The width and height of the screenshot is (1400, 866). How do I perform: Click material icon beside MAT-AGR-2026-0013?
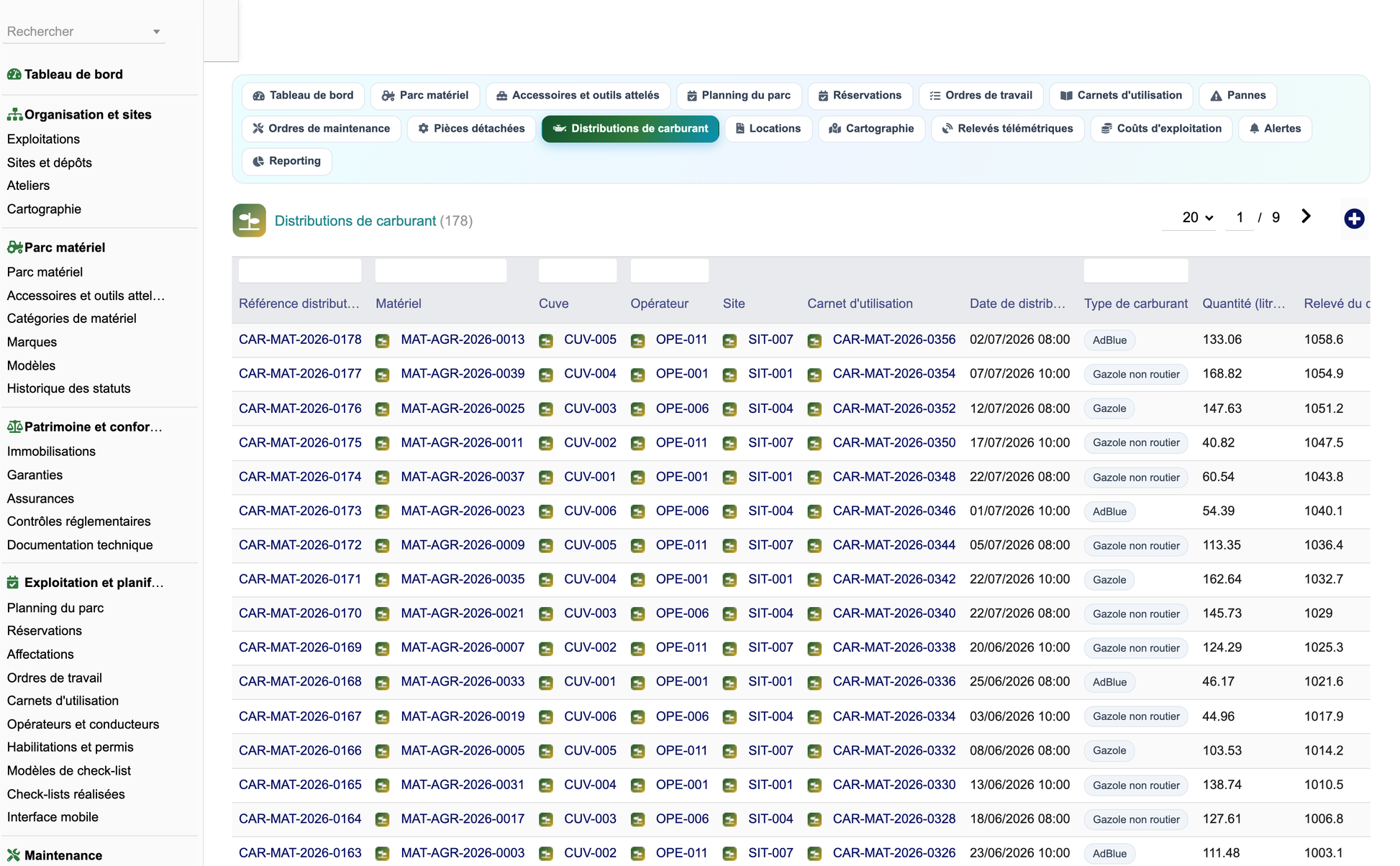coord(383,341)
